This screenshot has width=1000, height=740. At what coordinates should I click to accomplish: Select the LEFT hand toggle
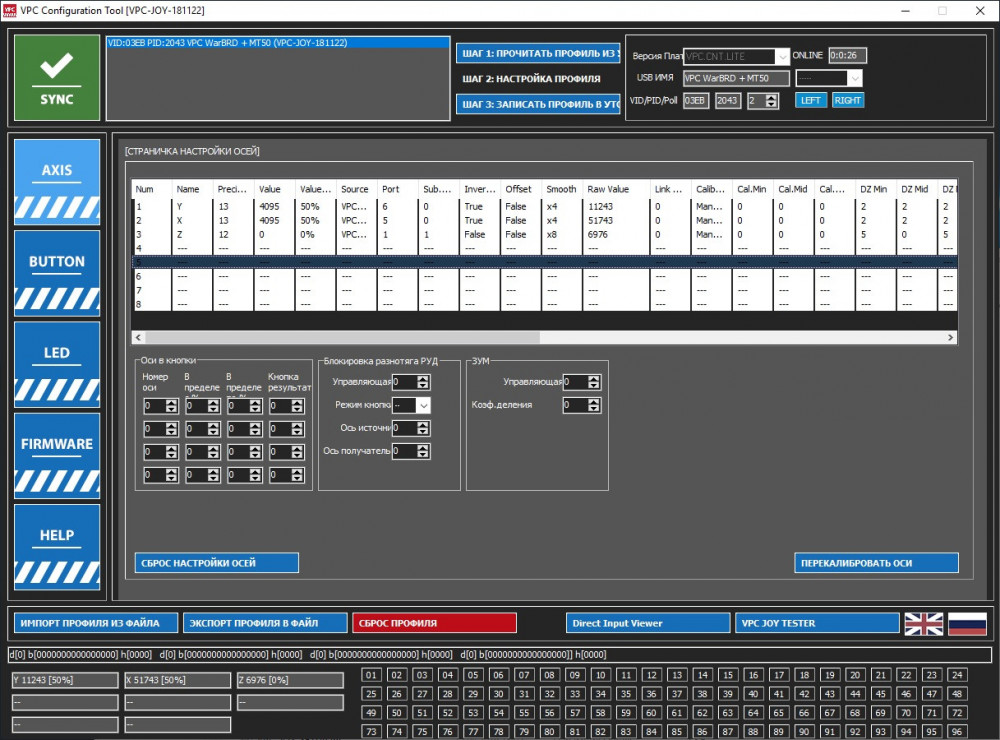coord(810,100)
